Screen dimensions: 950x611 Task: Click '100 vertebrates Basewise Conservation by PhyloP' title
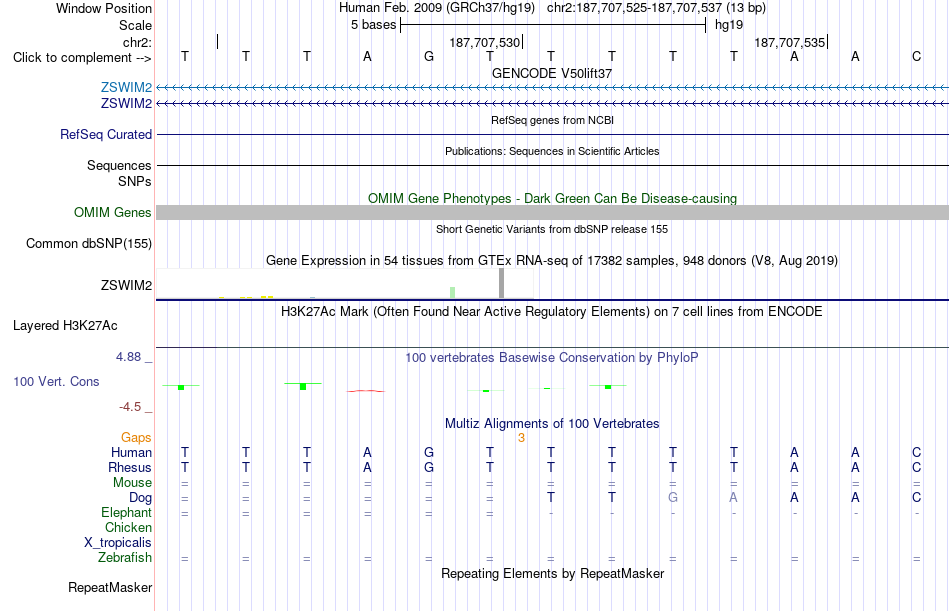552,358
